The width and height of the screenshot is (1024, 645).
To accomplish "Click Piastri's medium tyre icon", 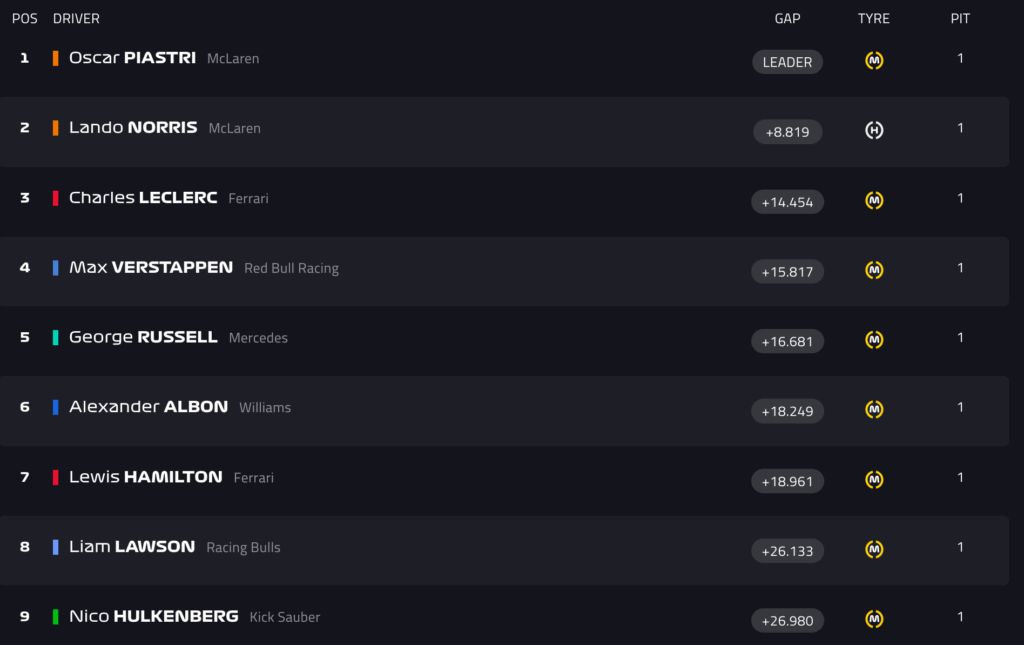I will point(874,61).
